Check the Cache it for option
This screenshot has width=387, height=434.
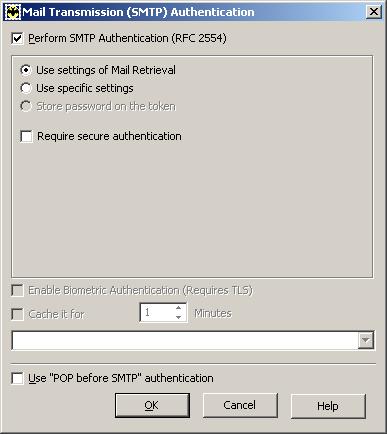[x=17, y=314]
